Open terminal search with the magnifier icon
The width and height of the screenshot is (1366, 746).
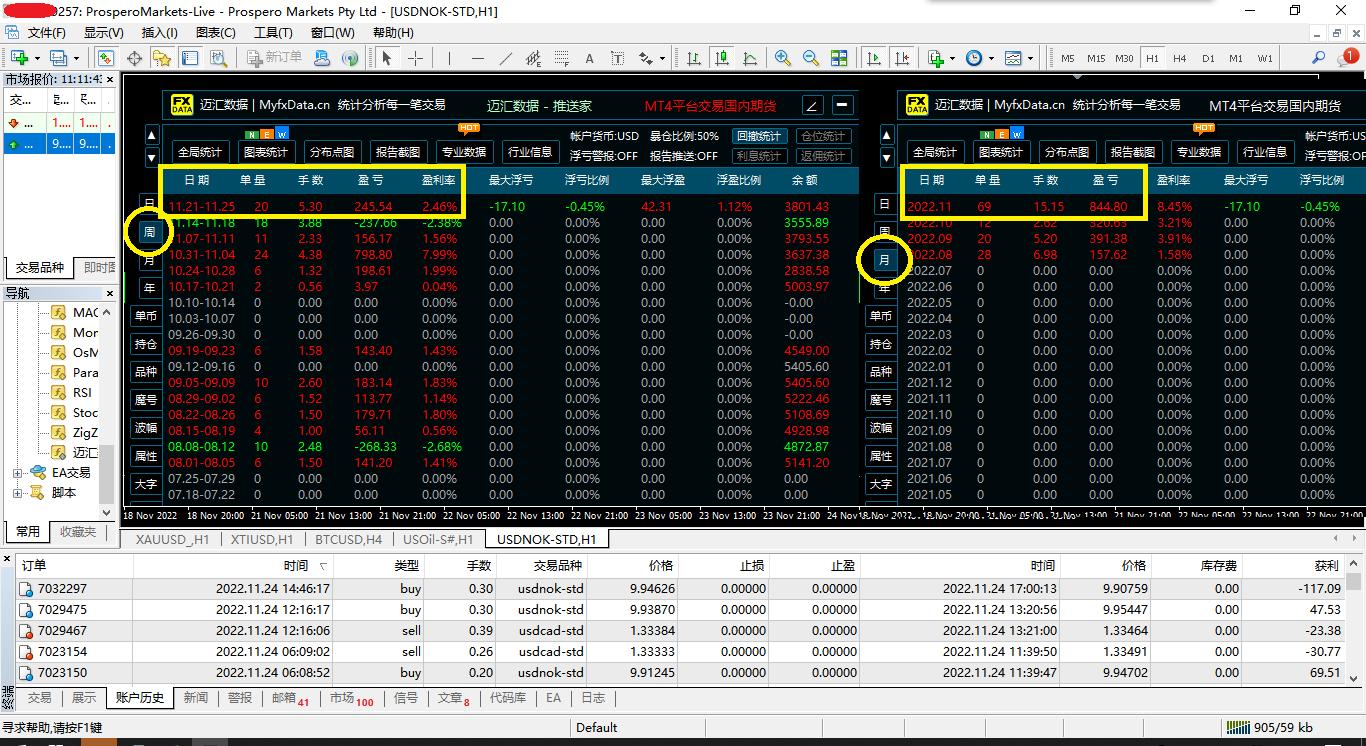tap(1318, 58)
